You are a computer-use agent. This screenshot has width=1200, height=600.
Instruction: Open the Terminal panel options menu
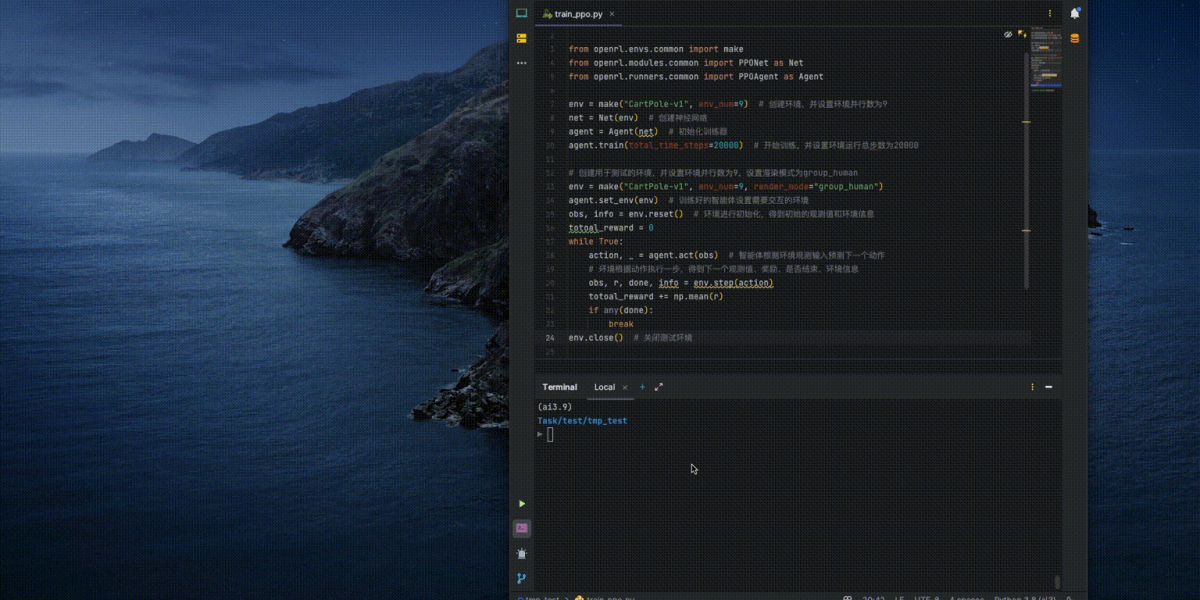tap(1033, 387)
